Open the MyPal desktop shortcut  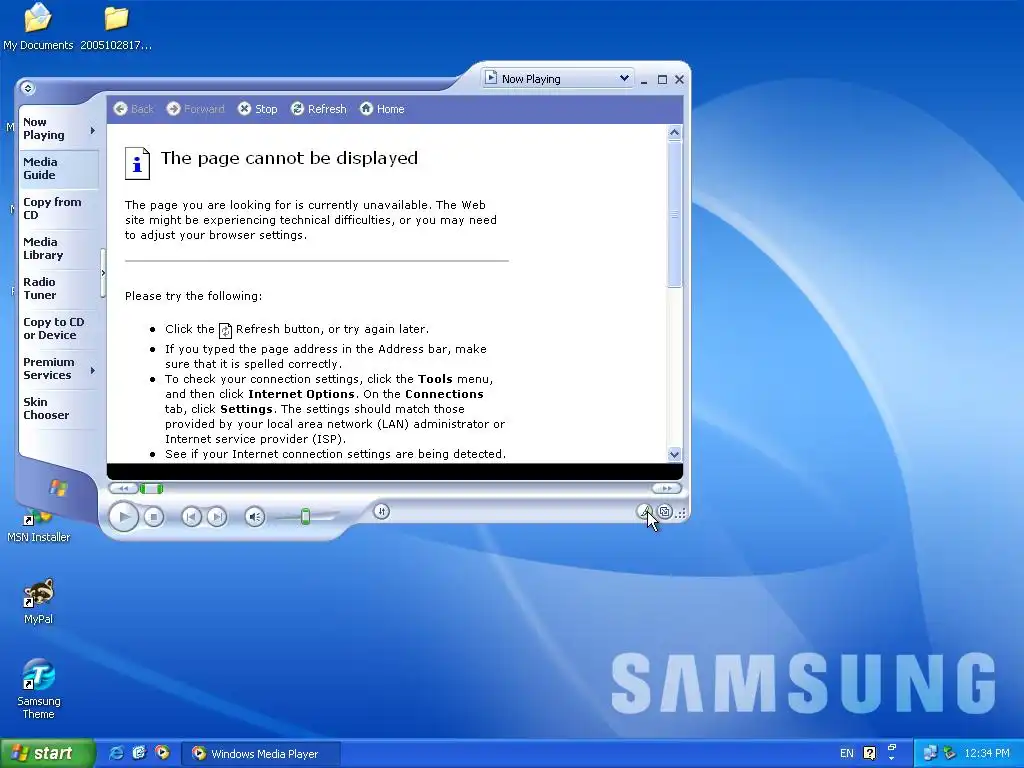[39, 601]
